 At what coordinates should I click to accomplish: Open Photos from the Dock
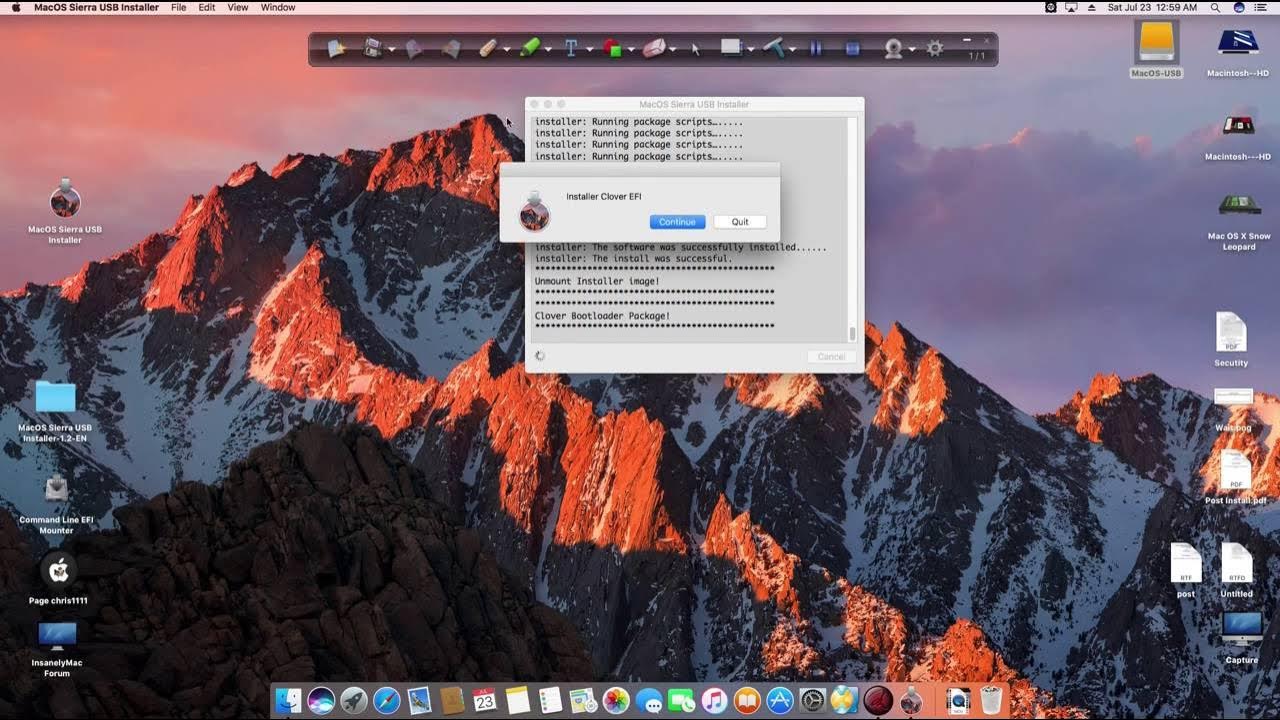click(616, 700)
